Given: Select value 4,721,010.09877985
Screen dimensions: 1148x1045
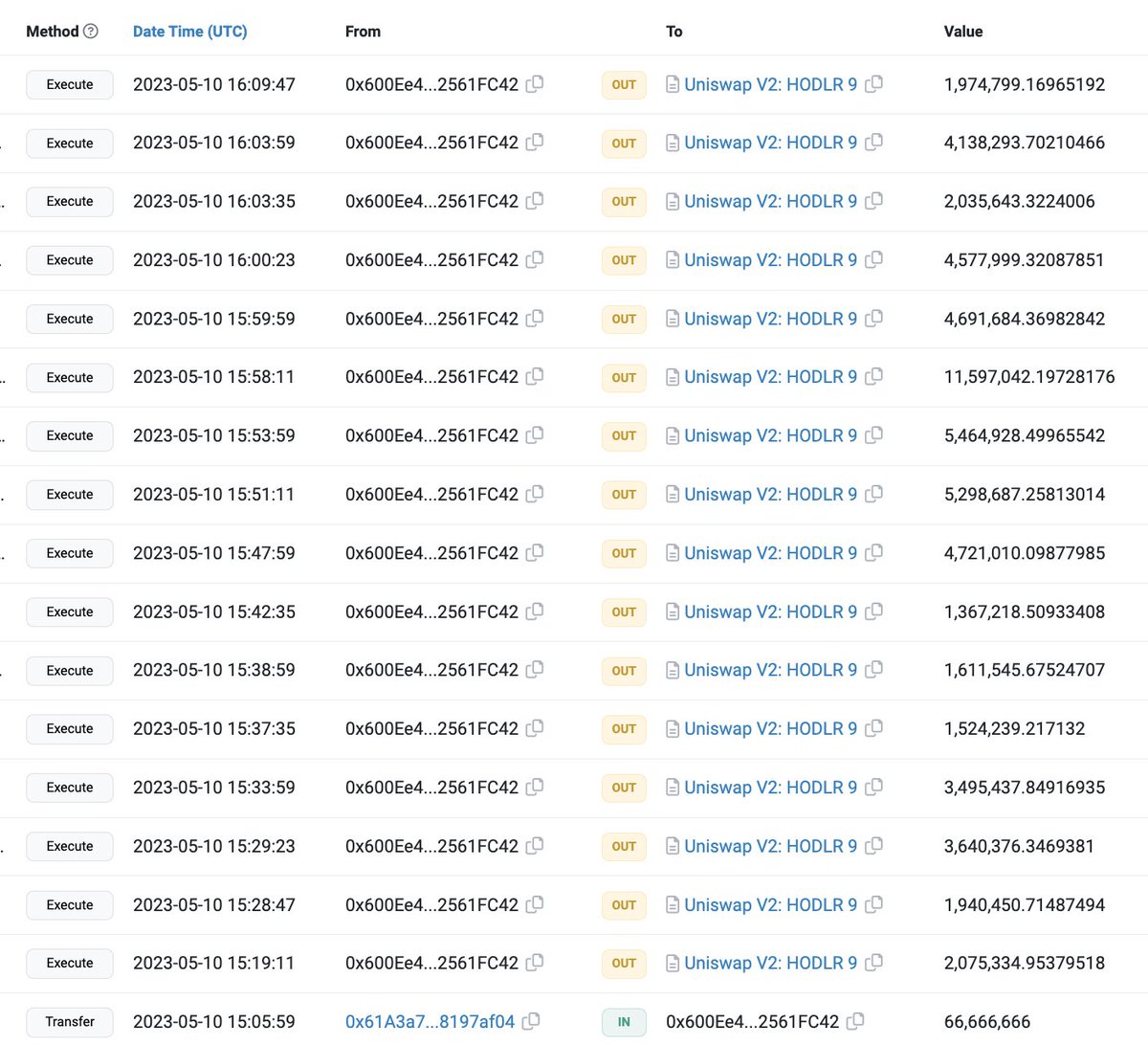Looking at the screenshot, I should click(1025, 553).
